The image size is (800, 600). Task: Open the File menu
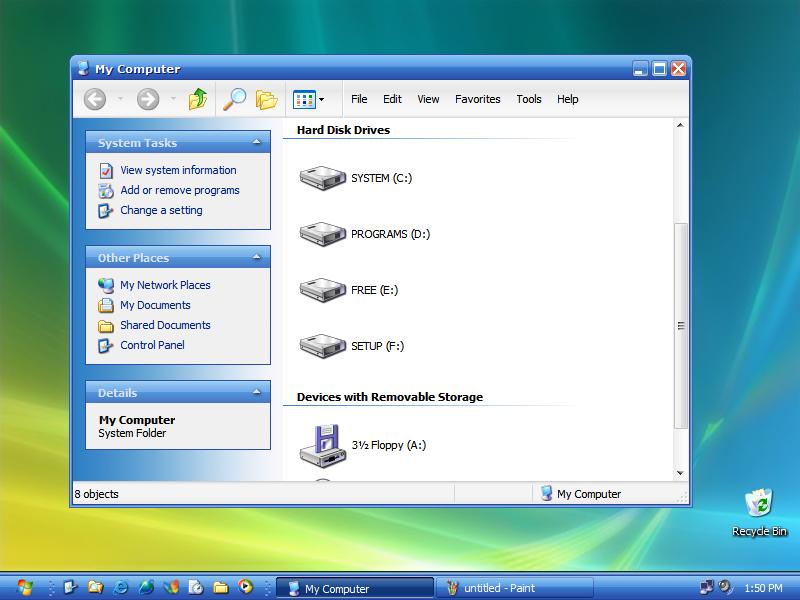coord(359,99)
